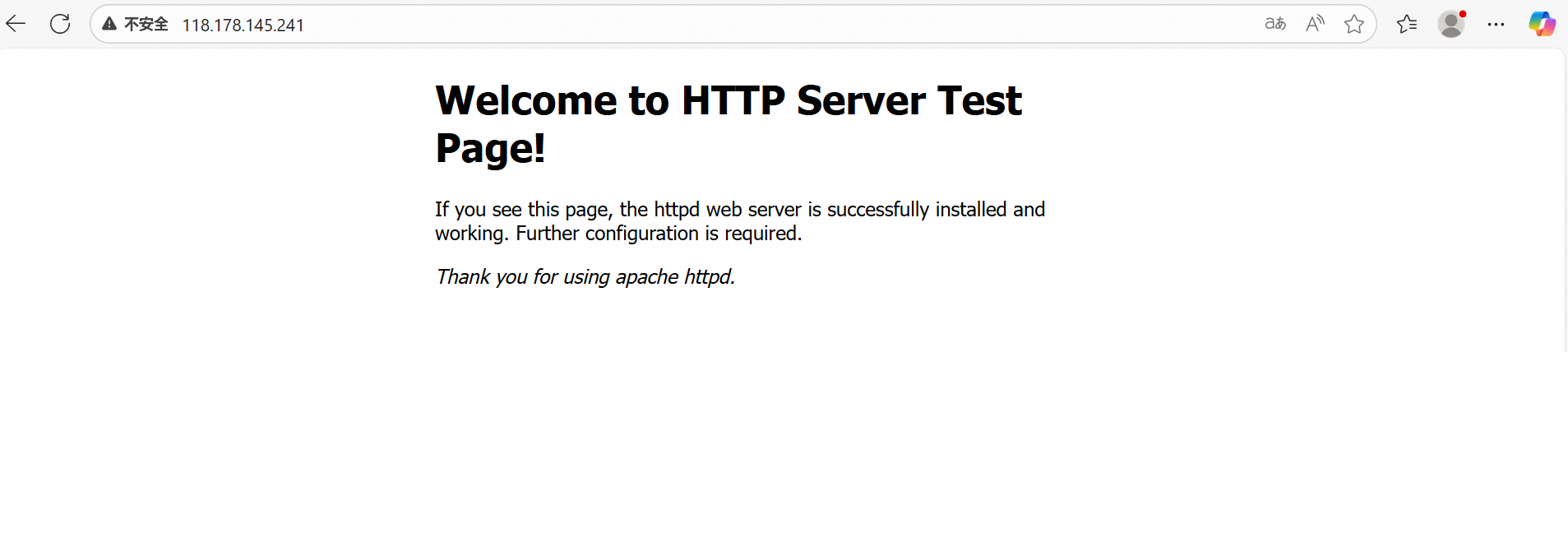Click the heading "Welcome to HTTP Server Test Page!"
This screenshot has height=533, width=1568.
tap(728, 124)
